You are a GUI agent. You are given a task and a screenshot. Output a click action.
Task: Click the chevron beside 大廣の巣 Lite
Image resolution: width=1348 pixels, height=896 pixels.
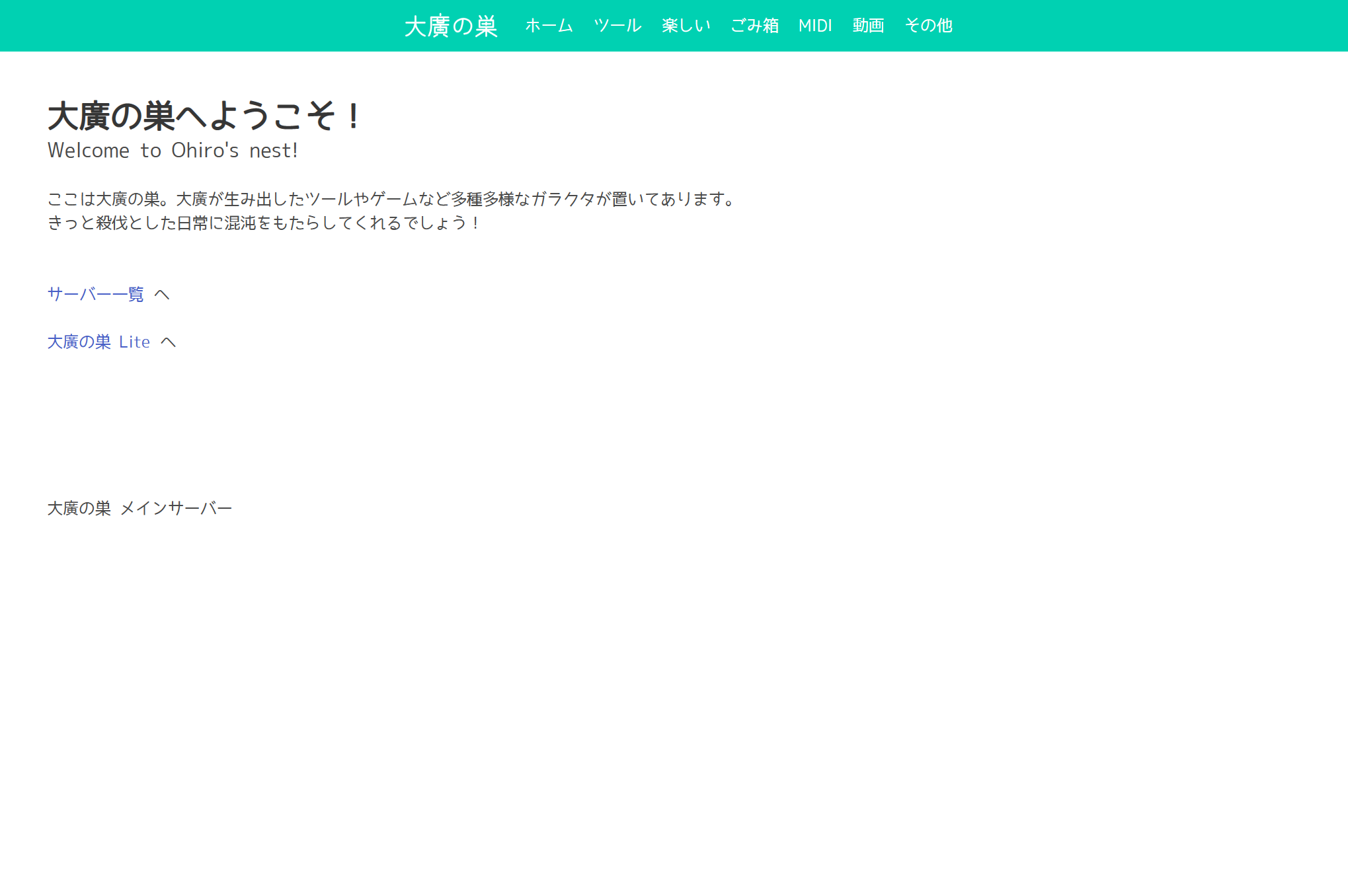pos(169,342)
